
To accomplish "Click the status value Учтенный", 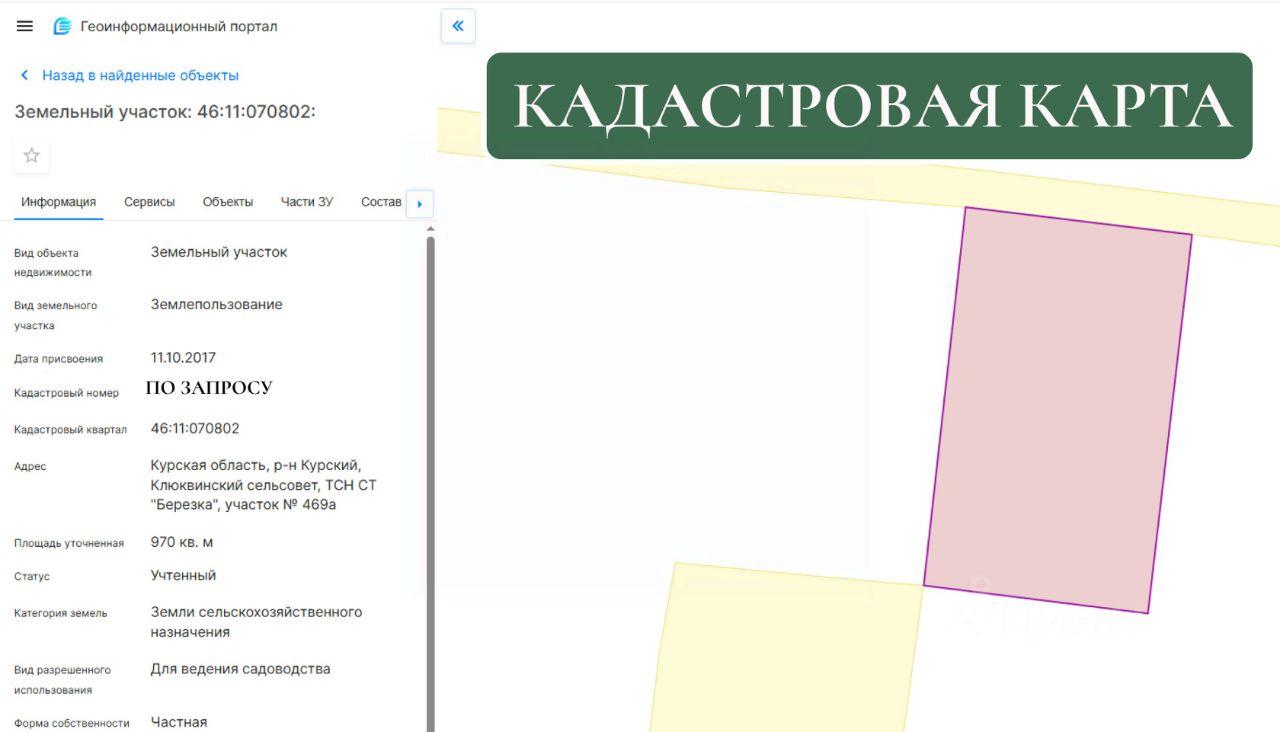I will [183, 575].
